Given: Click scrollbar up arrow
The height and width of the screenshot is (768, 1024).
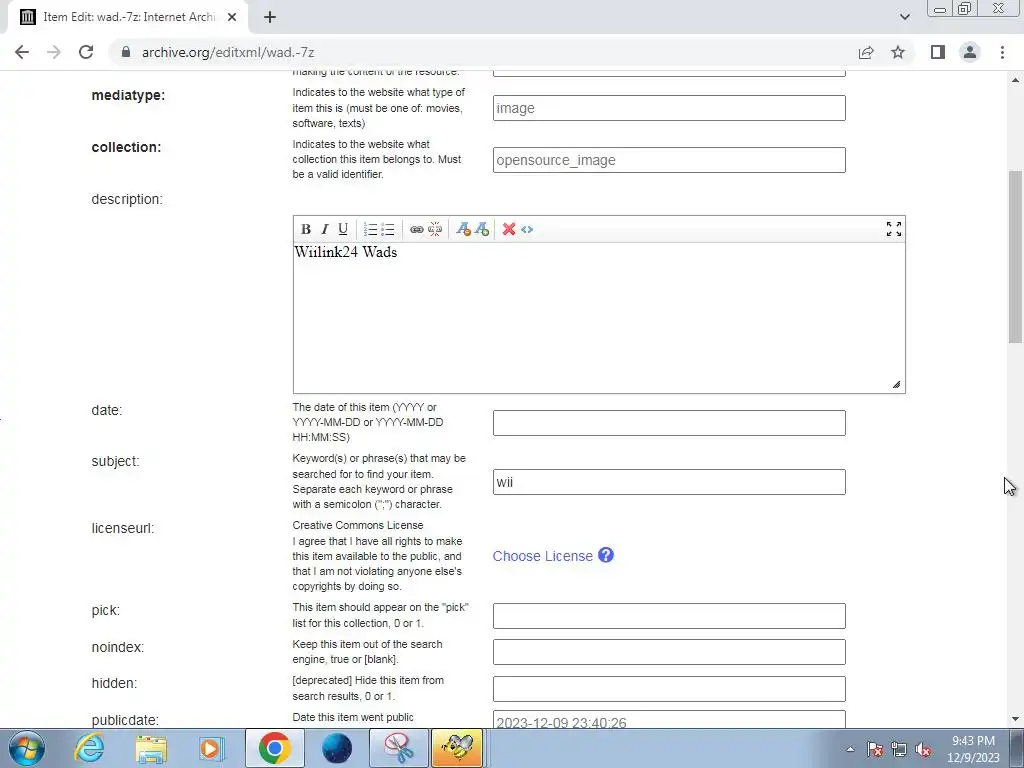Looking at the screenshot, I should (x=1015, y=80).
